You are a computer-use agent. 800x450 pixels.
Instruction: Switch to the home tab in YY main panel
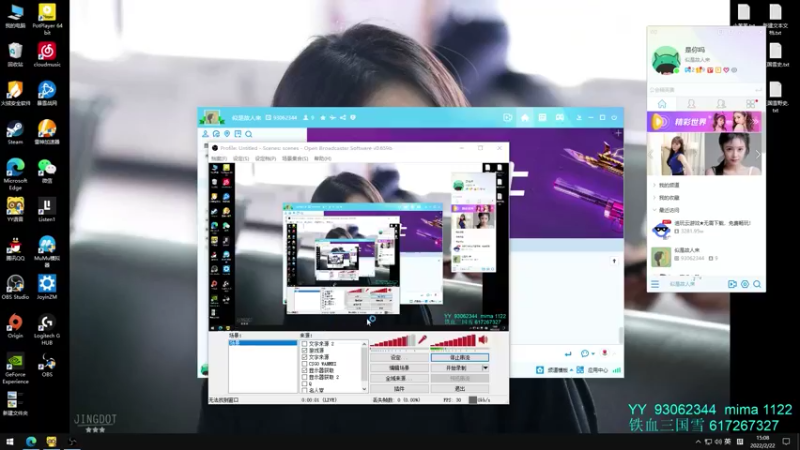click(x=662, y=104)
